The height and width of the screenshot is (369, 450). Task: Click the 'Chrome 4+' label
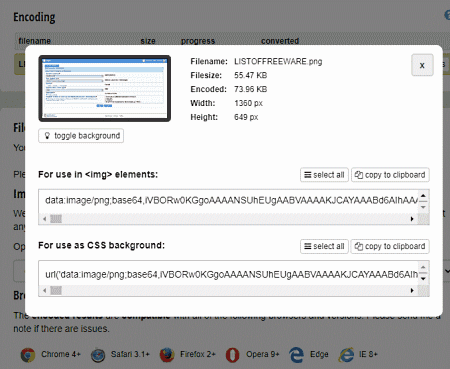(x=61, y=354)
